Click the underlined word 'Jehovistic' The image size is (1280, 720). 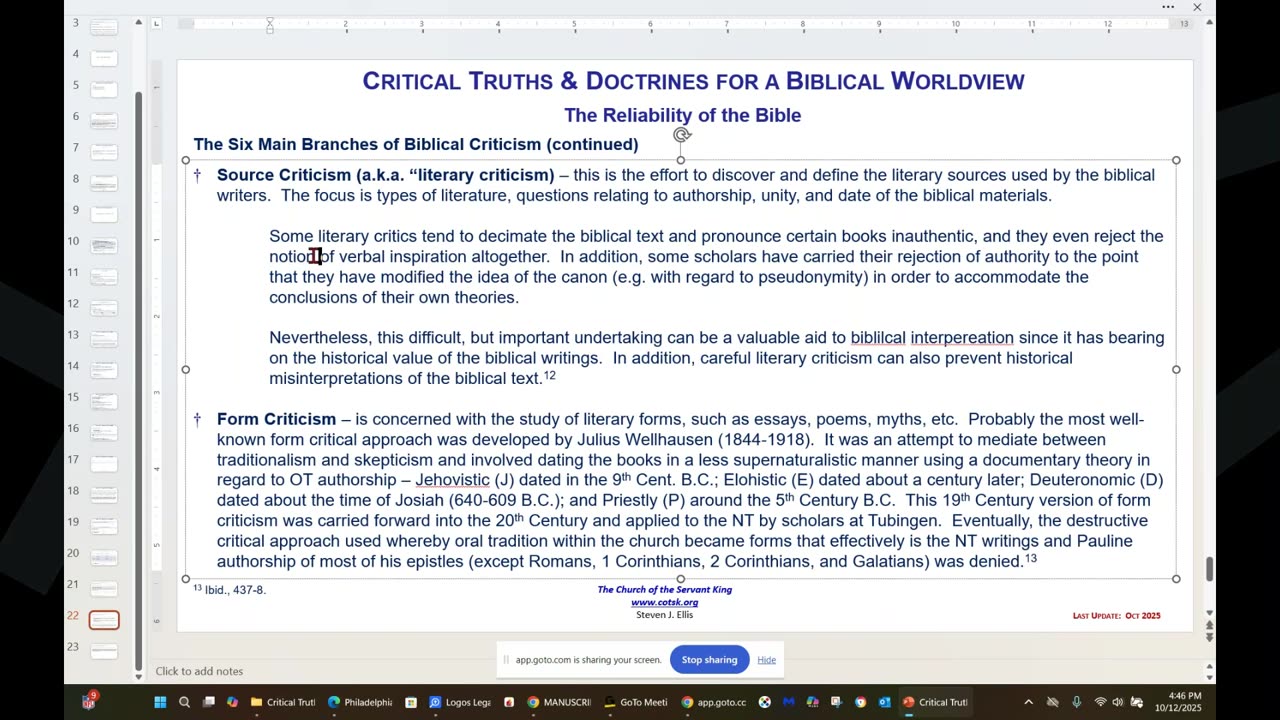452,480
